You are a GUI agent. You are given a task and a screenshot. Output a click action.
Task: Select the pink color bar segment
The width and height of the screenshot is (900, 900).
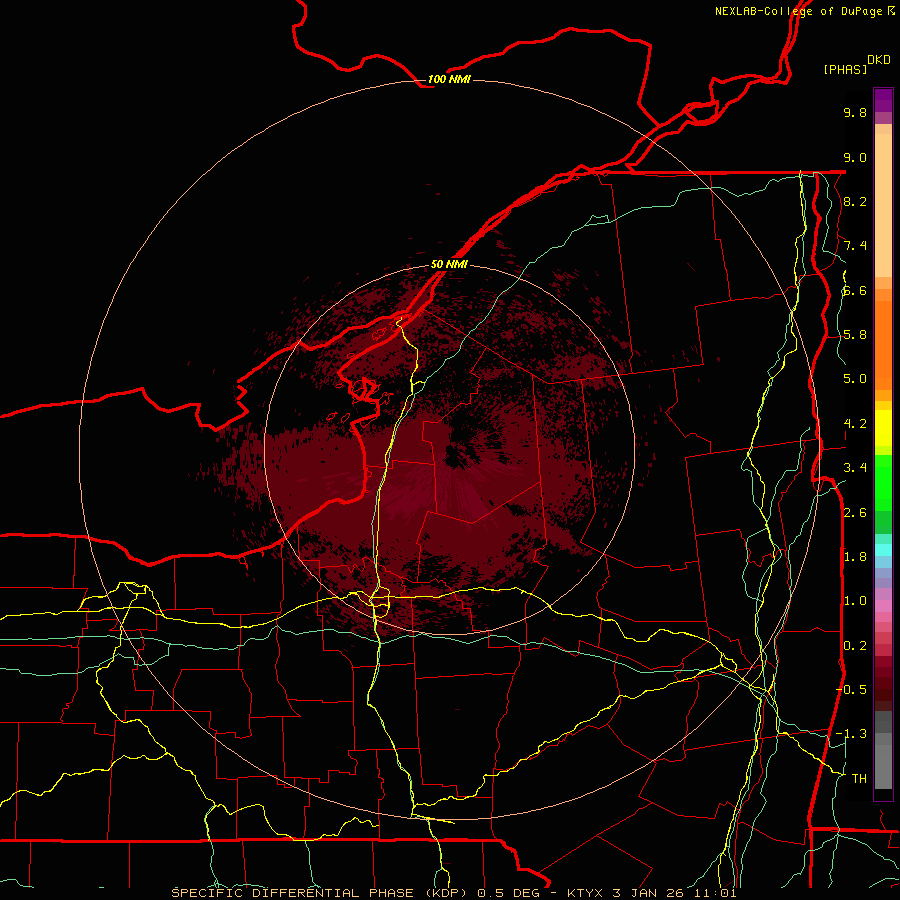883,606
